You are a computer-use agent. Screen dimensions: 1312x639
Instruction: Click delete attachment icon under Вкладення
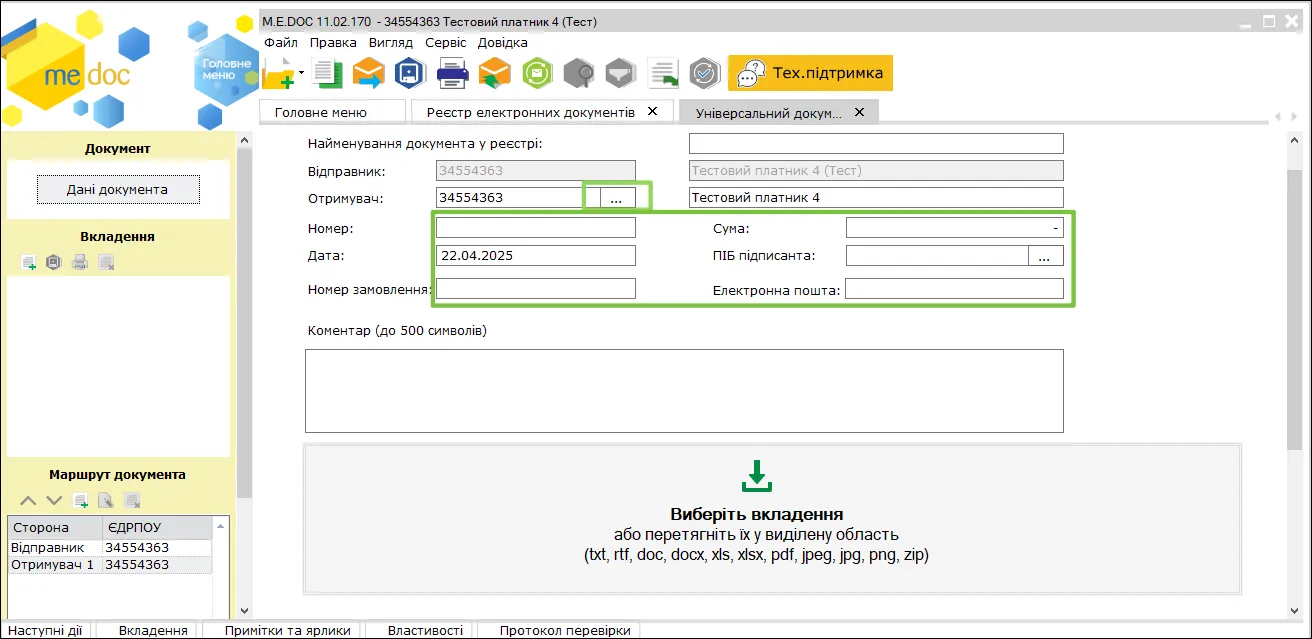pyautogui.click(x=106, y=263)
